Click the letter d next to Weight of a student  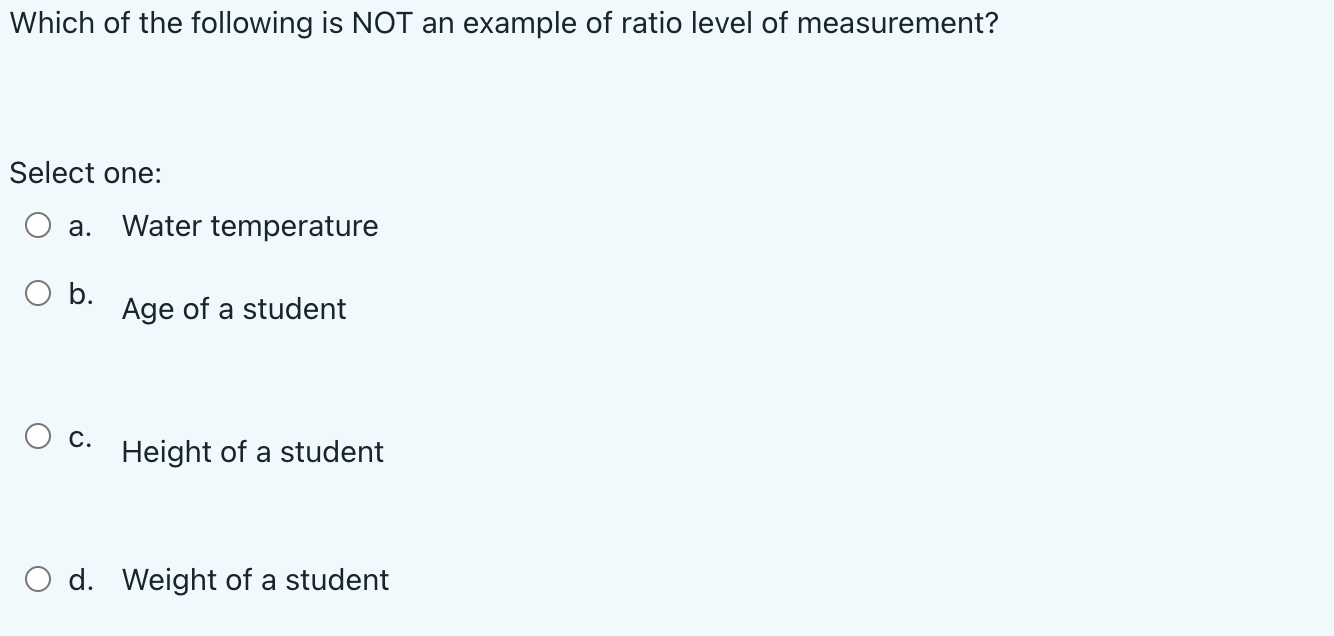click(80, 579)
